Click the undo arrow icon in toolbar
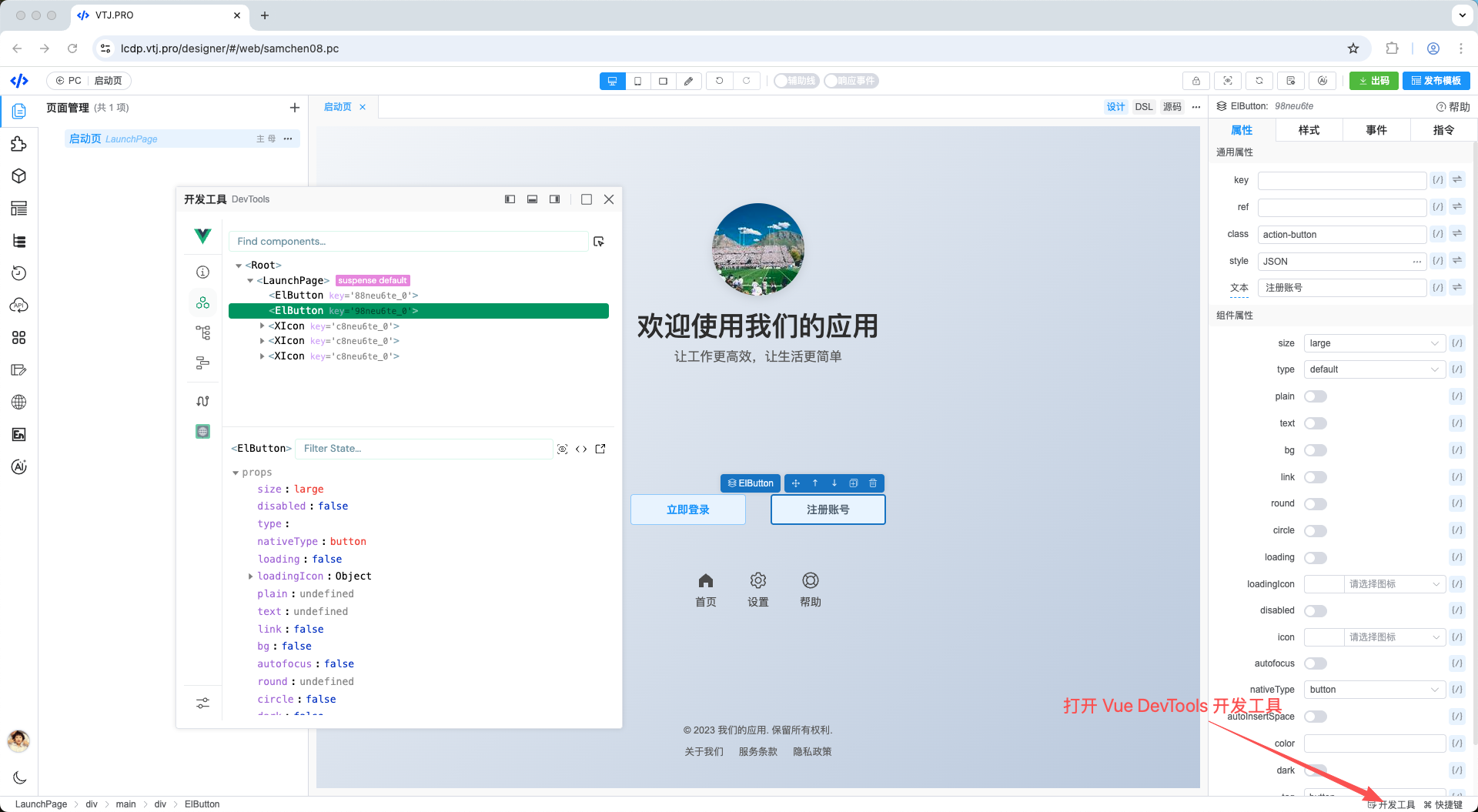Screen dimensions: 1478x812 [x=719, y=81]
